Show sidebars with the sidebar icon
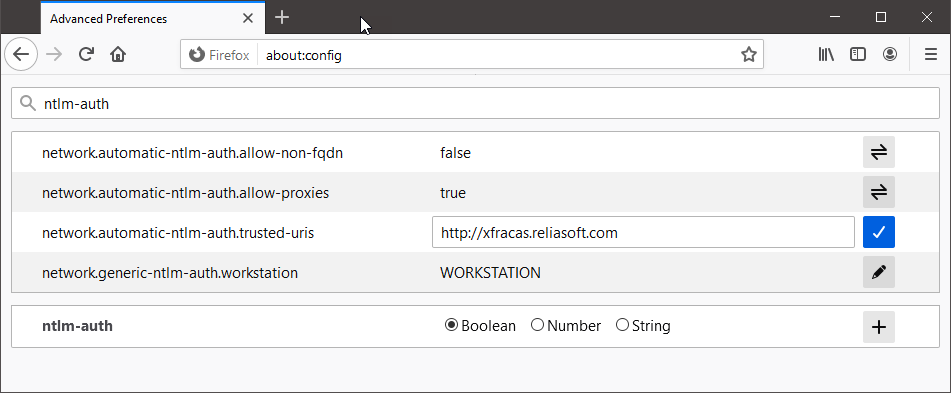This screenshot has height=393, width=951. [x=858, y=55]
